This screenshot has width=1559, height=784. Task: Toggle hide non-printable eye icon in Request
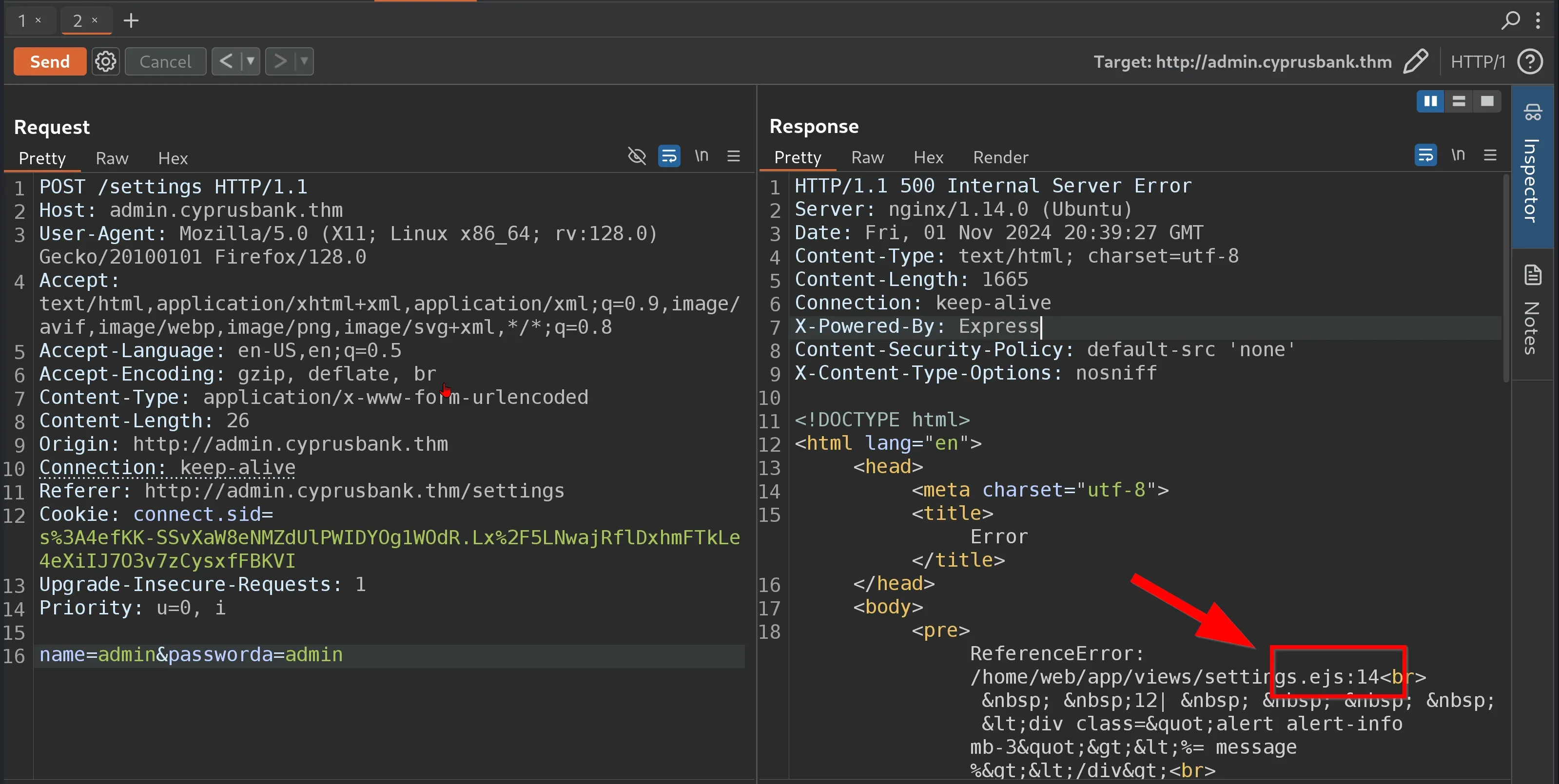pos(637,156)
